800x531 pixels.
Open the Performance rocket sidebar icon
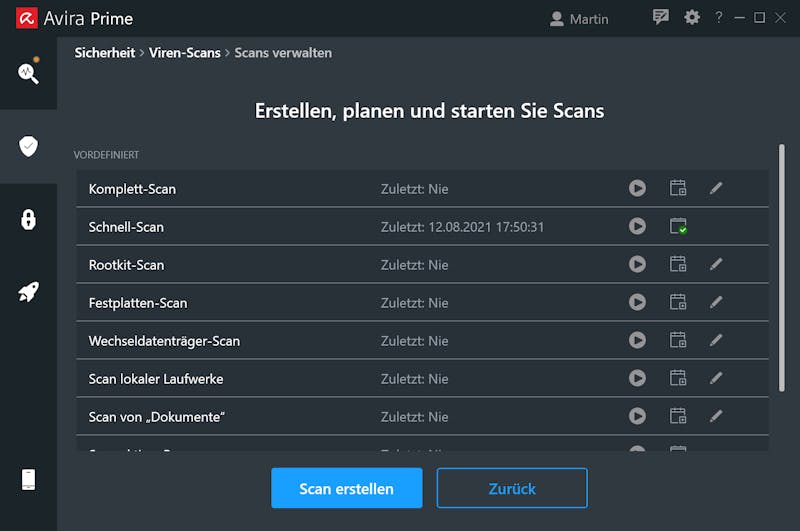click(x=29, y=292)
